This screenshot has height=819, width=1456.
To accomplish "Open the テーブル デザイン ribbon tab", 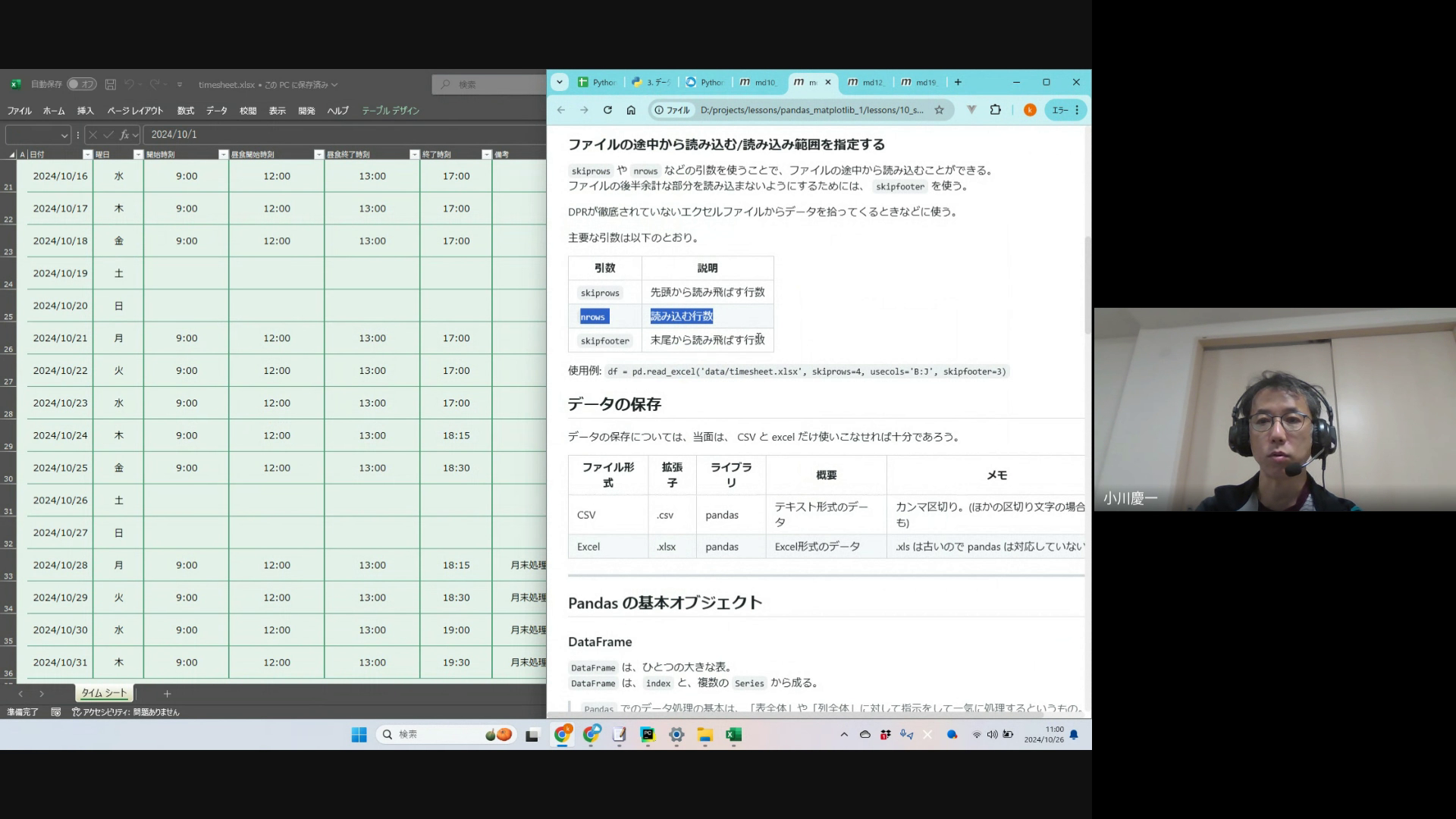I will pos(390,111).
